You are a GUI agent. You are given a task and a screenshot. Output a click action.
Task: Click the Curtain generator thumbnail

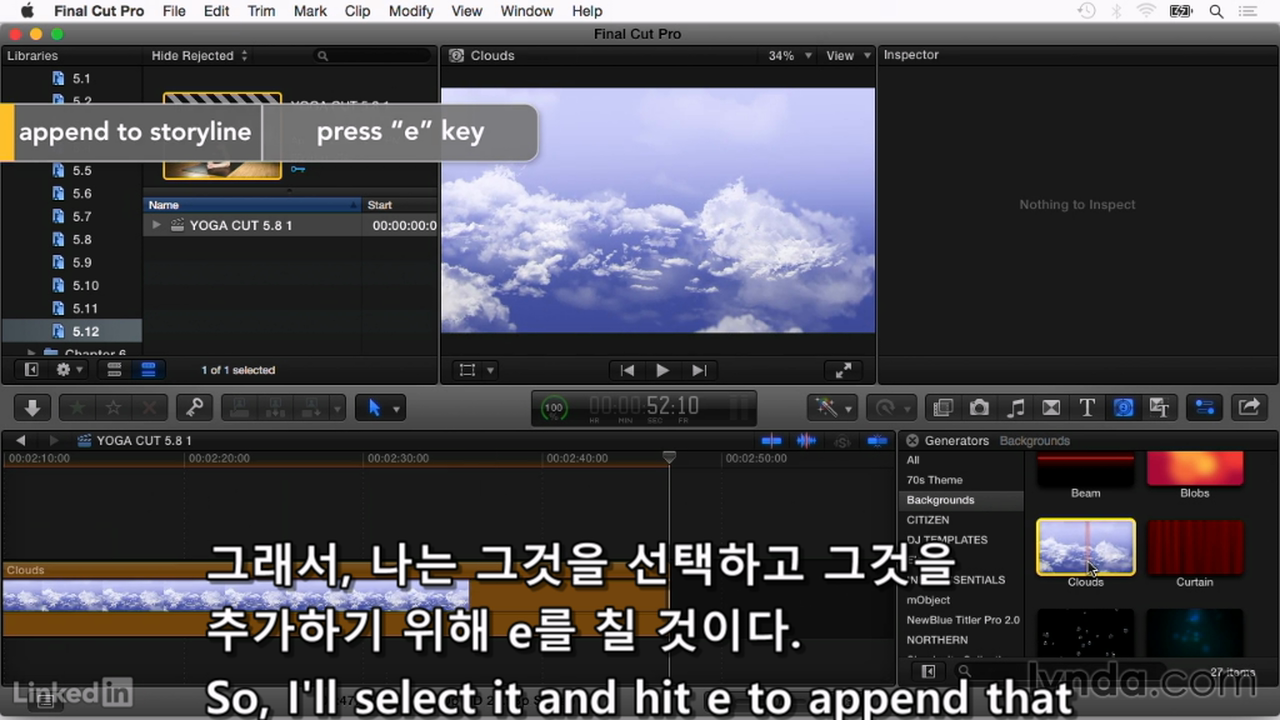click(x=1194, y=547)
